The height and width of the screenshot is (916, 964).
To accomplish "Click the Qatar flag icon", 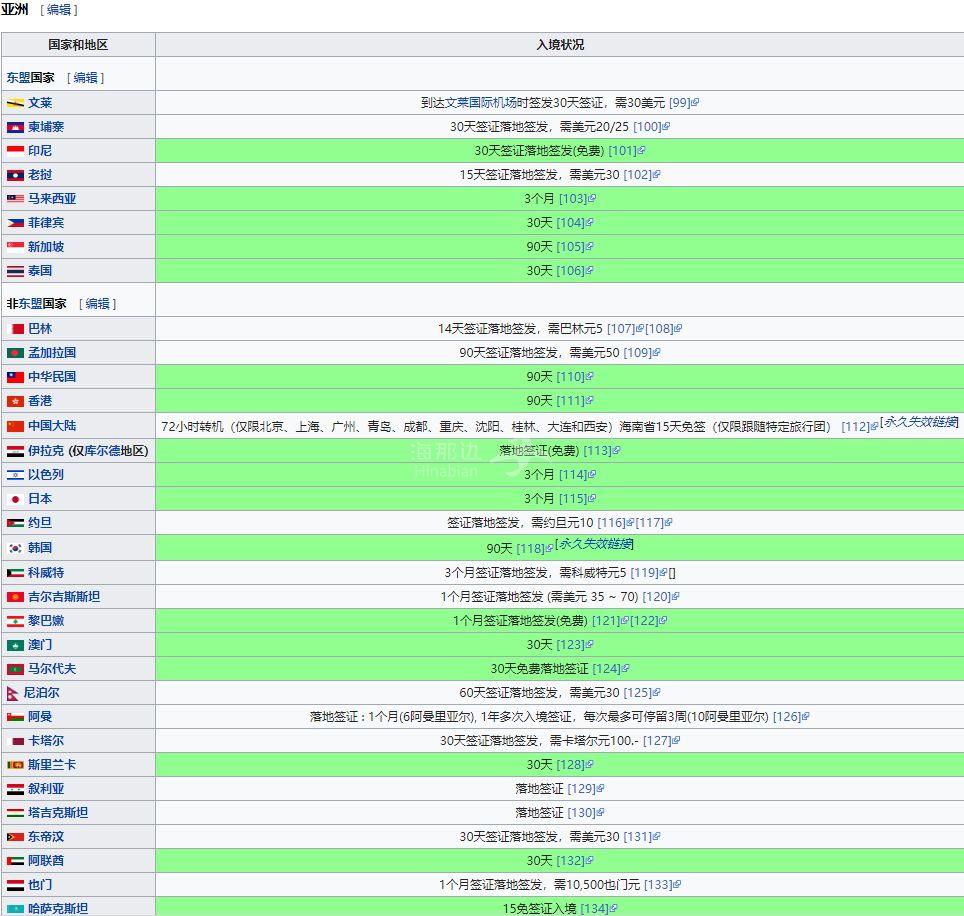I will coord(15,741).
